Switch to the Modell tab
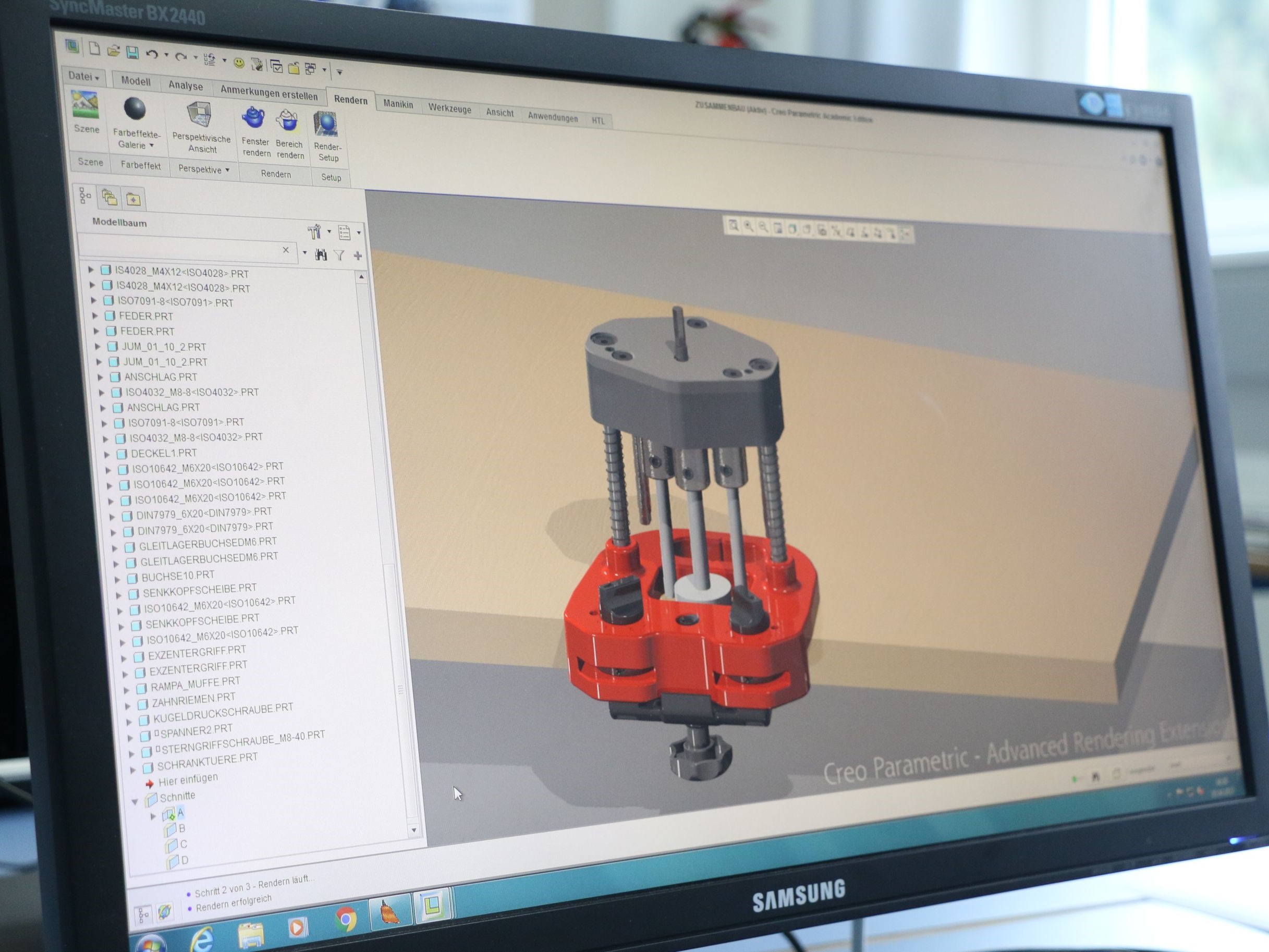Image resolution: width=1269 pixels, height=952 pixels. pyautogui.click(x=136, y=81)
